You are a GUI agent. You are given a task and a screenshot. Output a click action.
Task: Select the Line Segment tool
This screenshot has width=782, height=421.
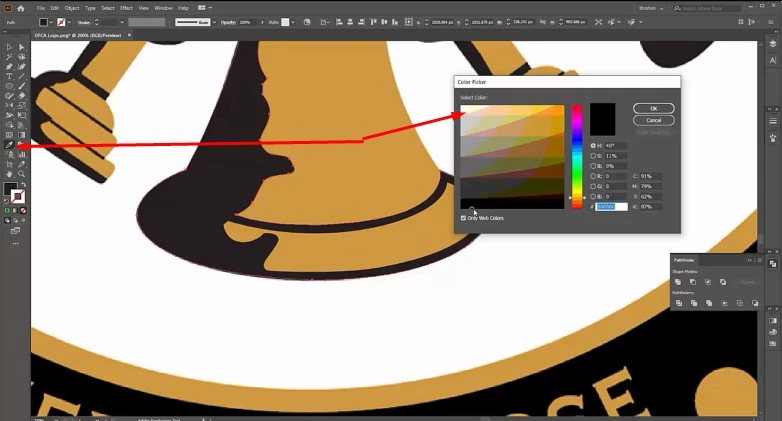[x=21, y=76]
